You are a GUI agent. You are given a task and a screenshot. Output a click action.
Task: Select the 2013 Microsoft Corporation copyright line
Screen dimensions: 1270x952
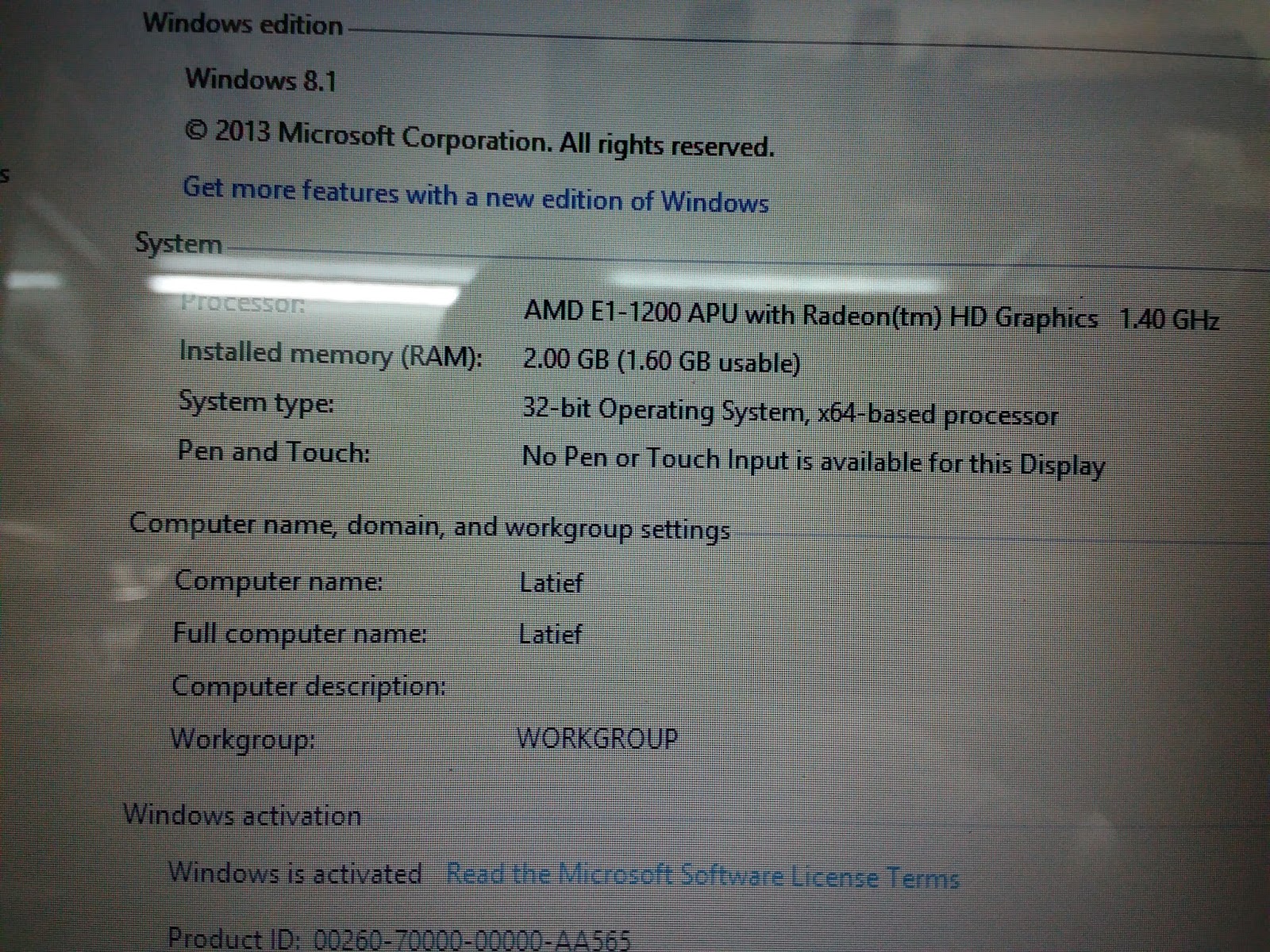tap(479, 139)
